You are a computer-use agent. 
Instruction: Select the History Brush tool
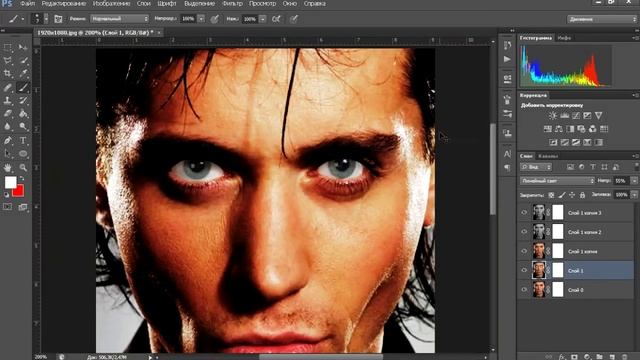23,100
